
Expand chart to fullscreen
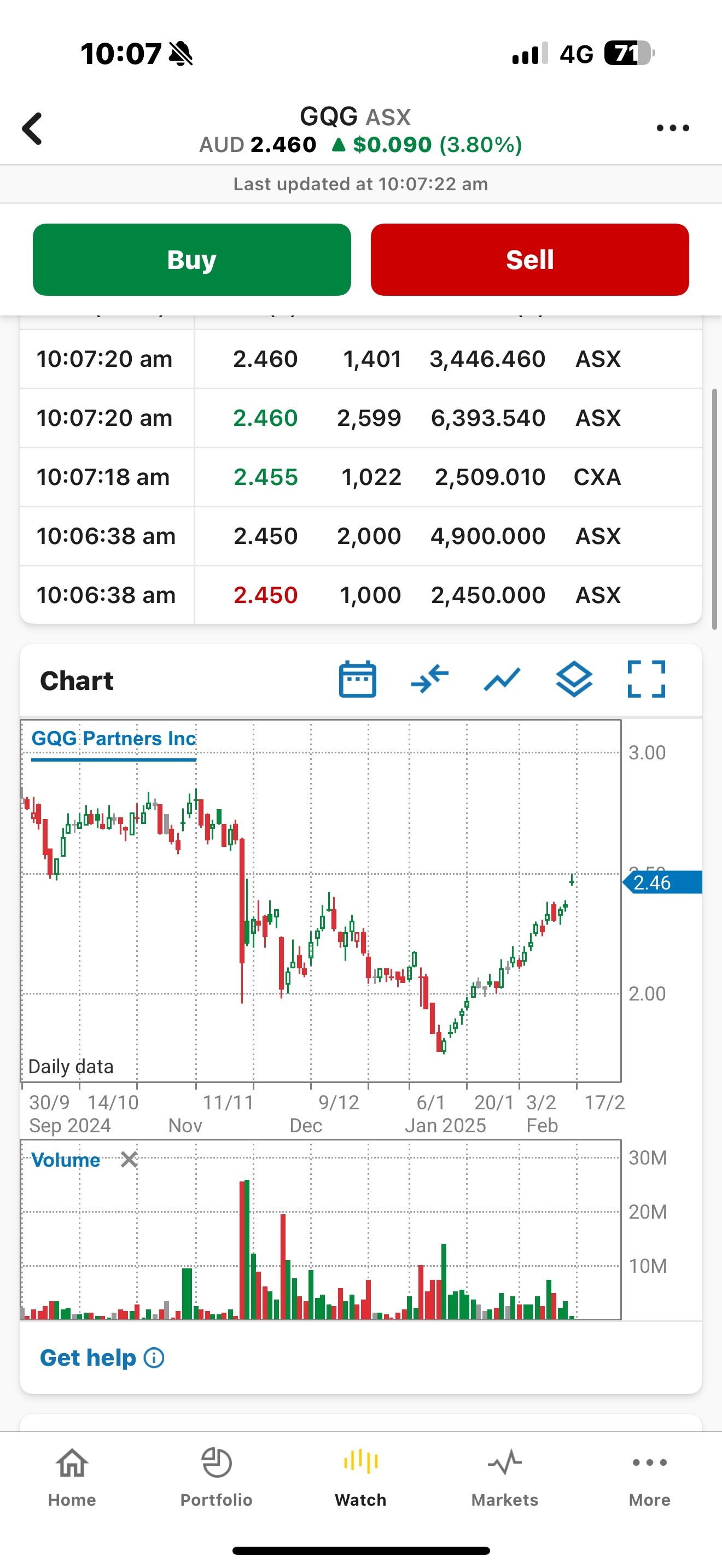(647, 678)
